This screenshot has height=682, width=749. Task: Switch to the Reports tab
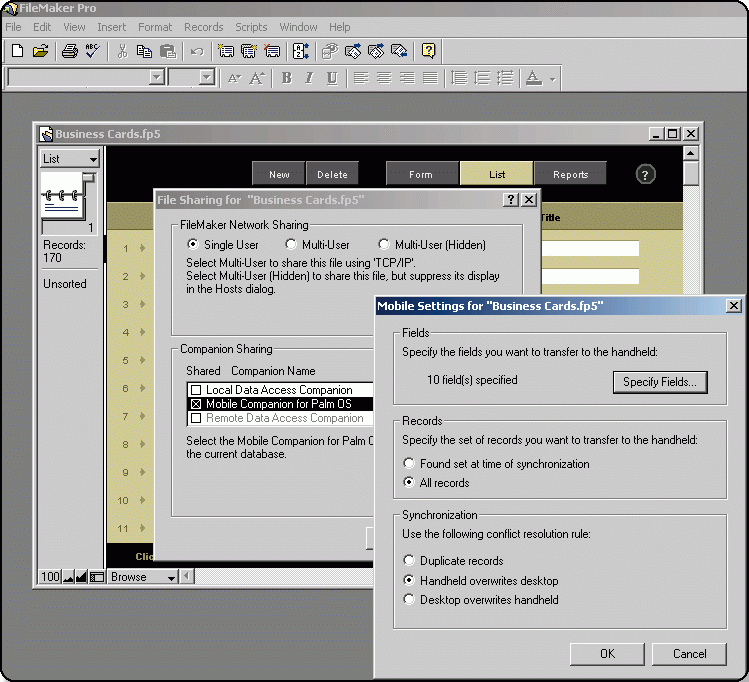tap(570, 174)
